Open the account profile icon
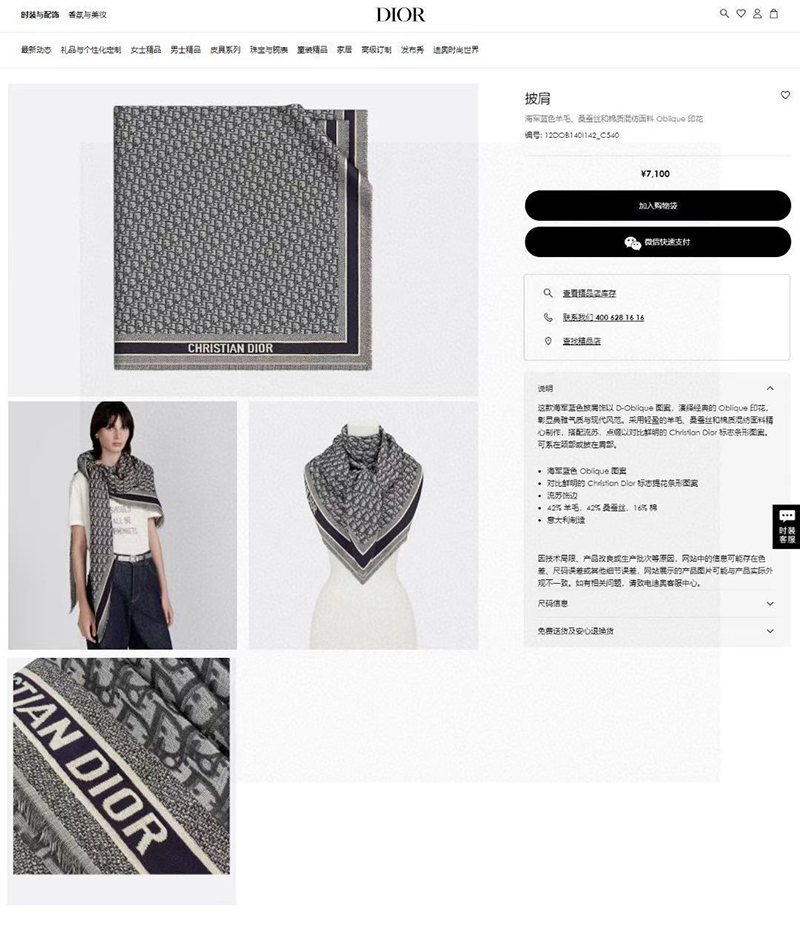800x926 pixels. (x=757, y=14)
